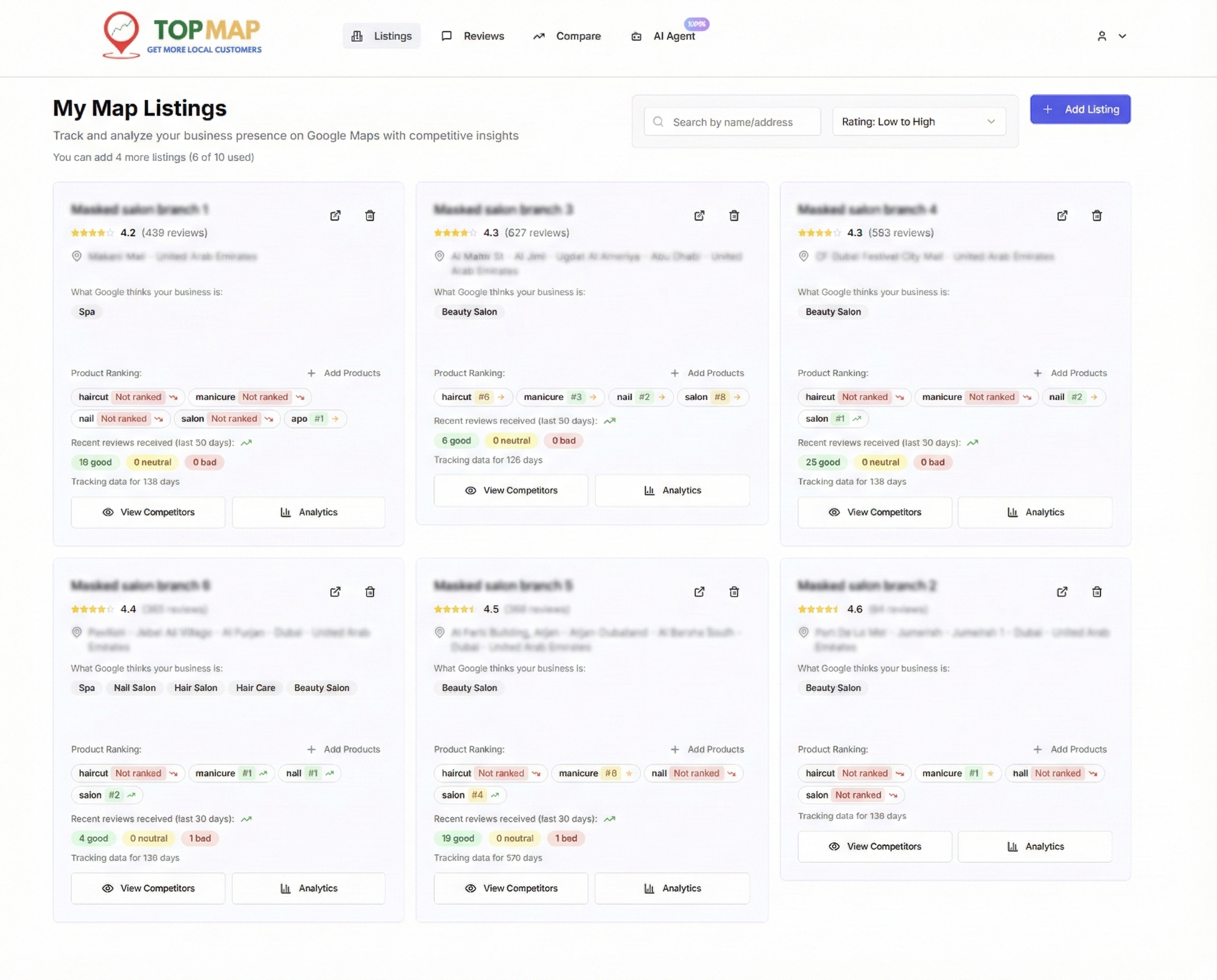Image resolution: width=1217 pixels, height=980 pixels.
Task: Open the user account menu
Action: (x=1110, y=36)
